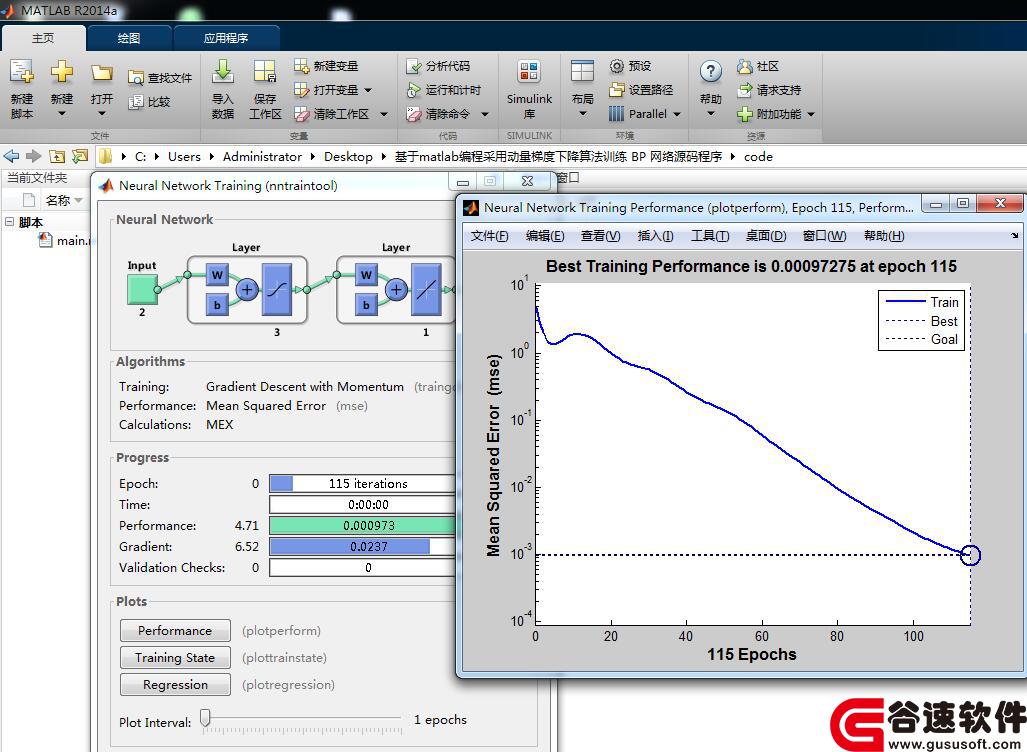Open Desktop (桌面) menu in plotperform window
The width and height of the screenshot is (1027, 752).
point(766,236)
